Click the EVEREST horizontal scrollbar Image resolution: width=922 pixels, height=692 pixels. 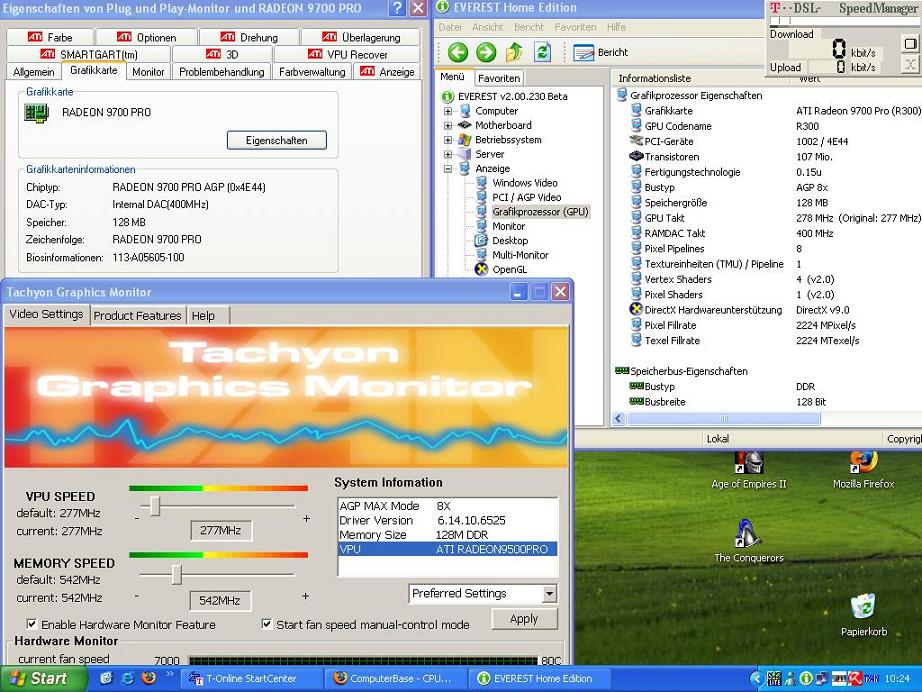click(723, 419)
